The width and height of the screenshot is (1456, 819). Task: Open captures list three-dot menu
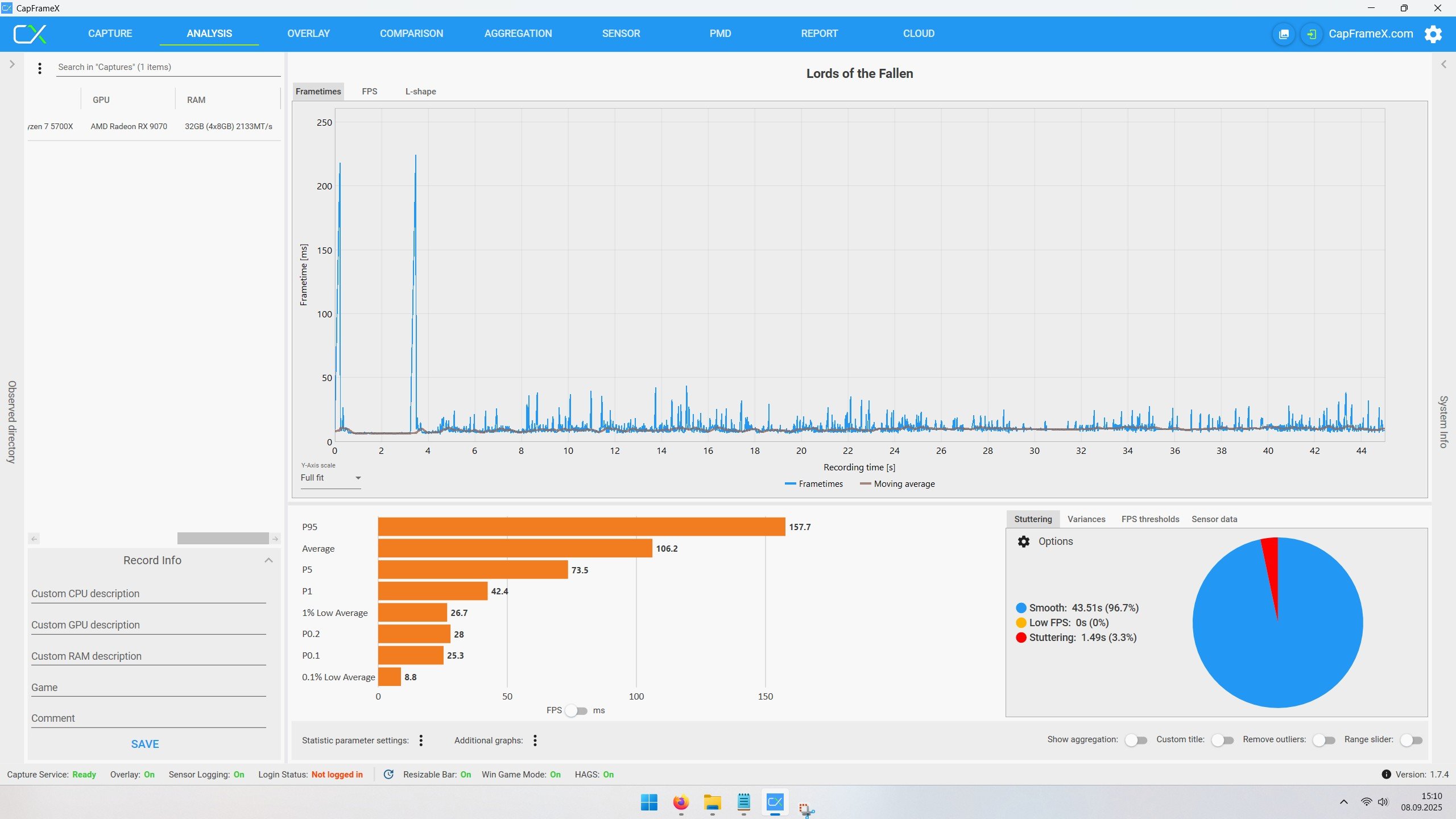pos(39,68)
